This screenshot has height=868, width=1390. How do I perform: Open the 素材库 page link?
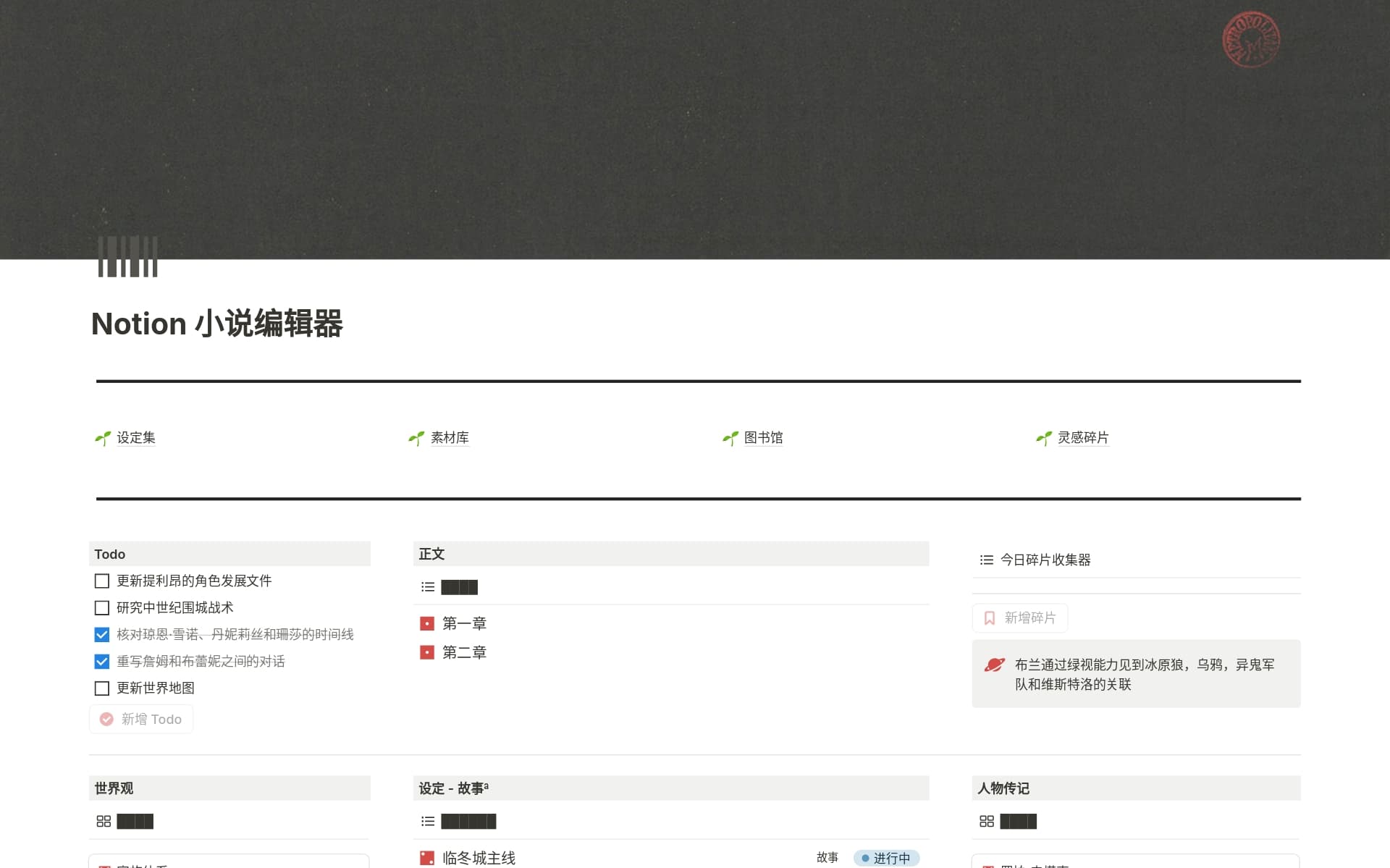pyautogui.click(x=450, y=437)
